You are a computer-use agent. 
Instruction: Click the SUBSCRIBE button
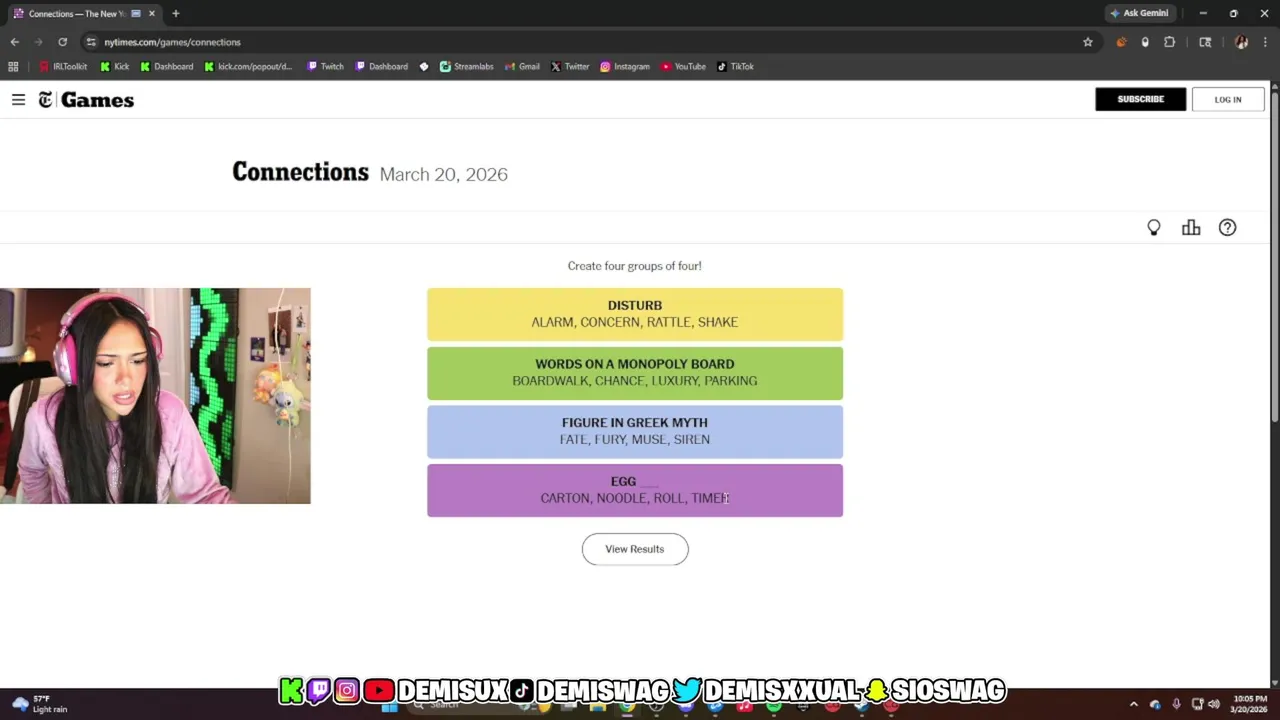coord(1140,99)
